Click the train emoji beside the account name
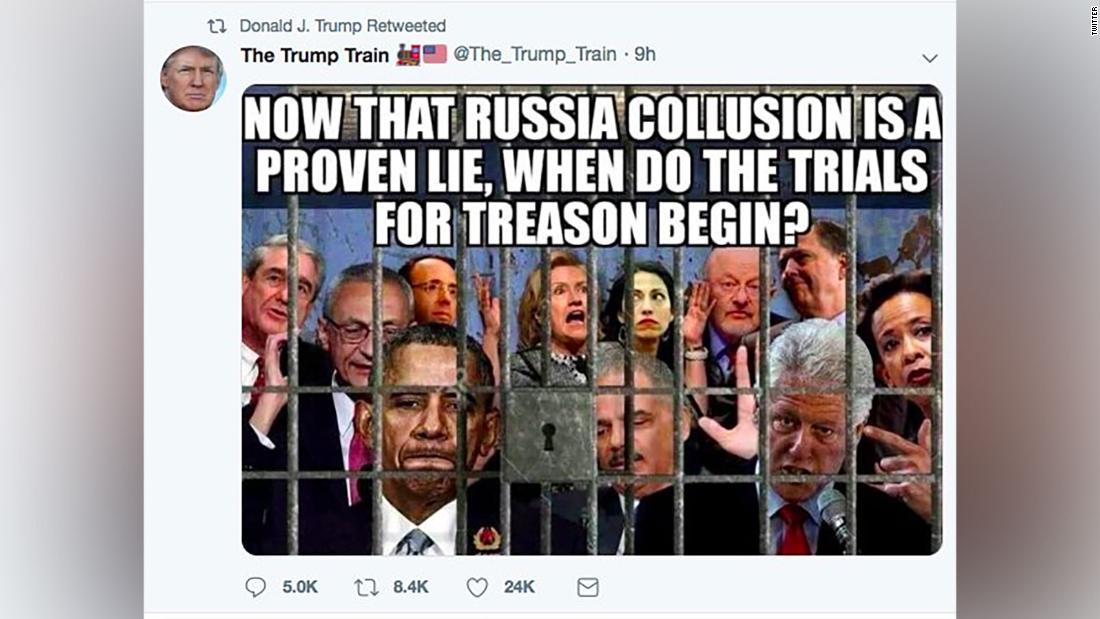 tap(408, 54)
